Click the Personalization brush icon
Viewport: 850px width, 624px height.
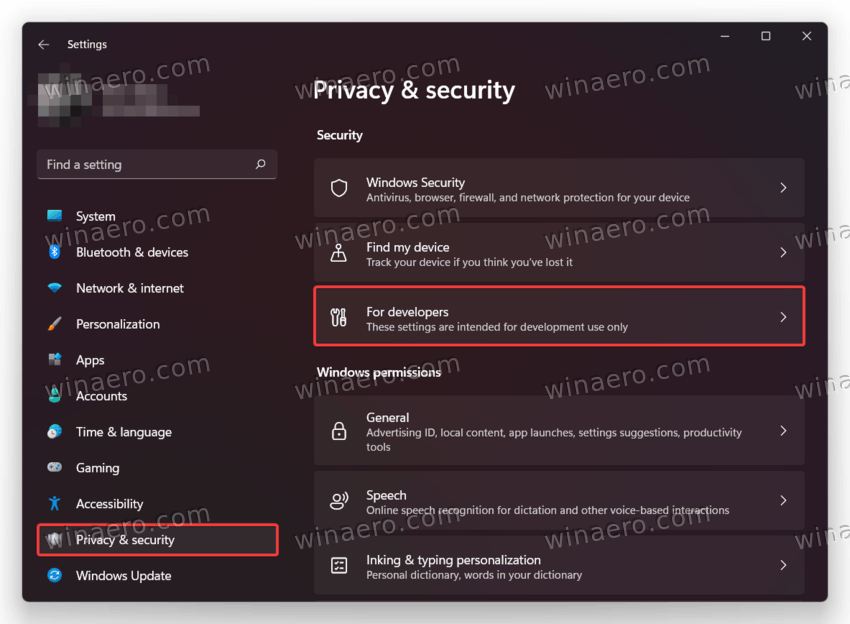click(x=55, y=324)
